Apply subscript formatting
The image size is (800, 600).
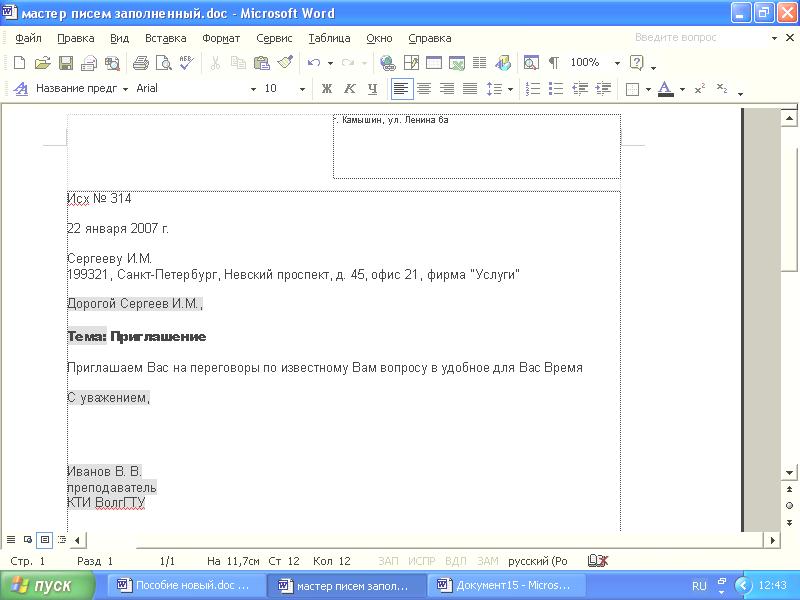(x=722, y=89)
